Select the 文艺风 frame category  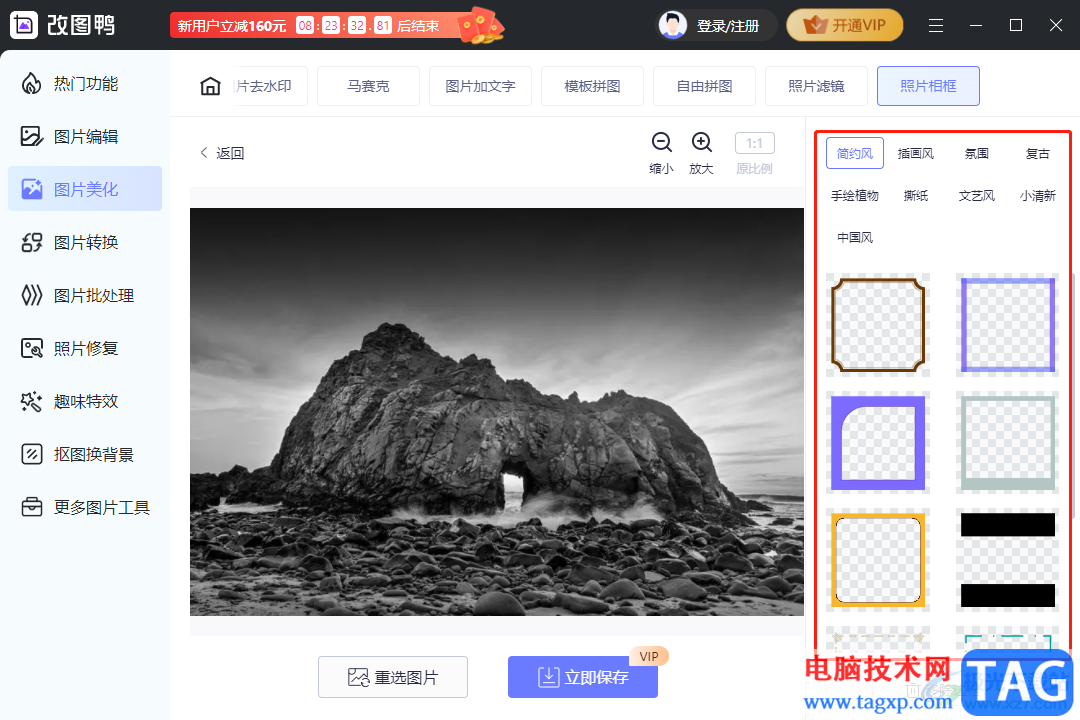(976, 196)
